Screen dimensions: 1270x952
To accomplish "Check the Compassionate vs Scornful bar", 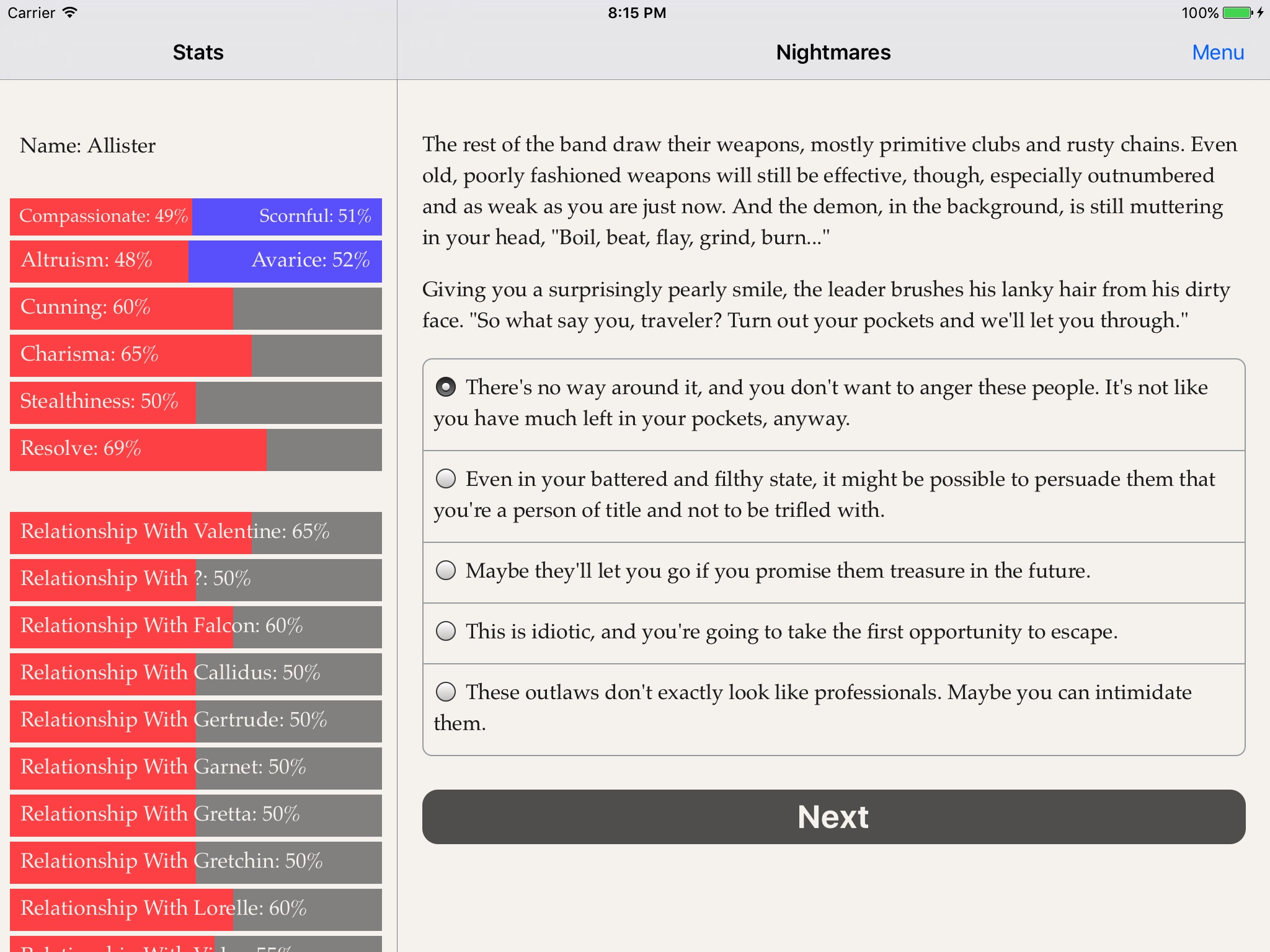I will (x=196, y=217).
